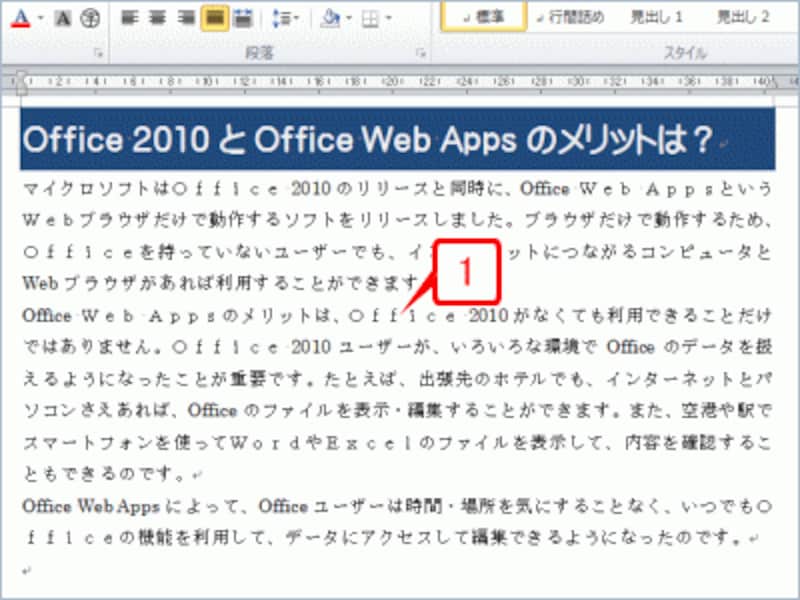Open the font color dropdown arrow

pyautogui.click(x=41, y=18)
